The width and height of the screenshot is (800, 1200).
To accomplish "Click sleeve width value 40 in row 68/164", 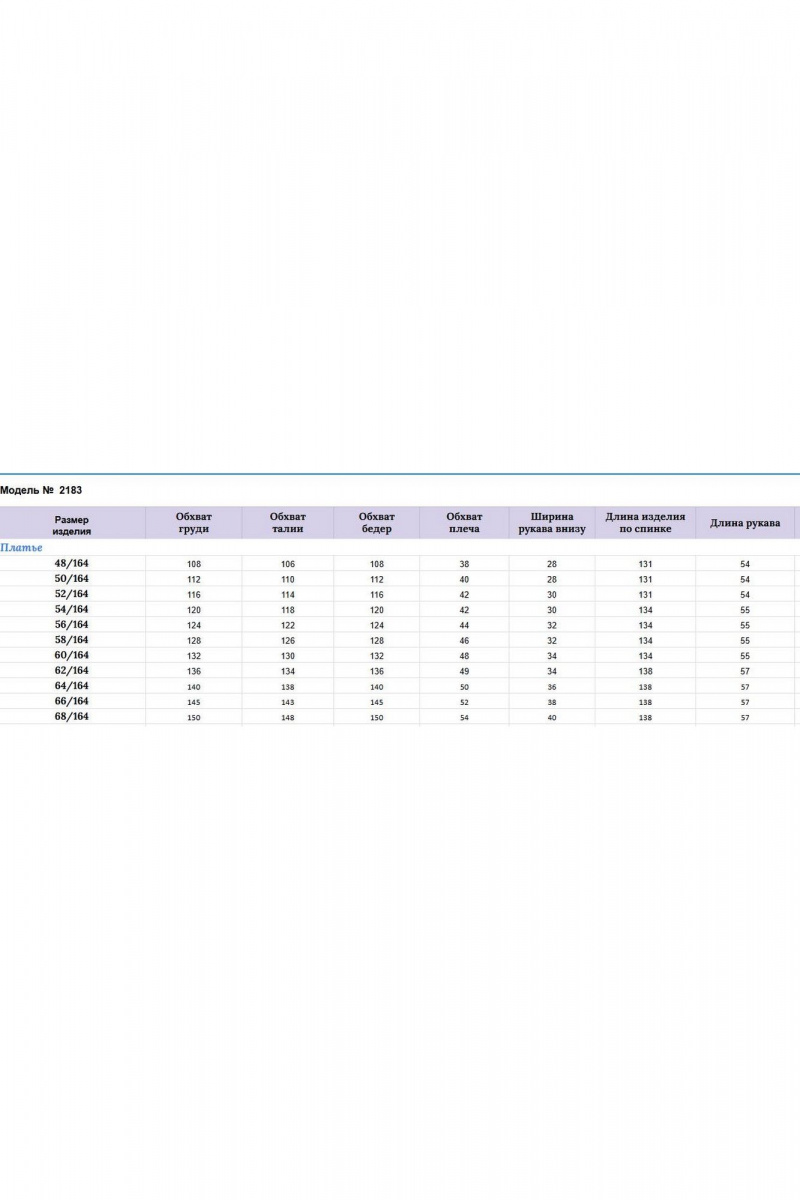I will pyautogui.click(x=552, y=718).
